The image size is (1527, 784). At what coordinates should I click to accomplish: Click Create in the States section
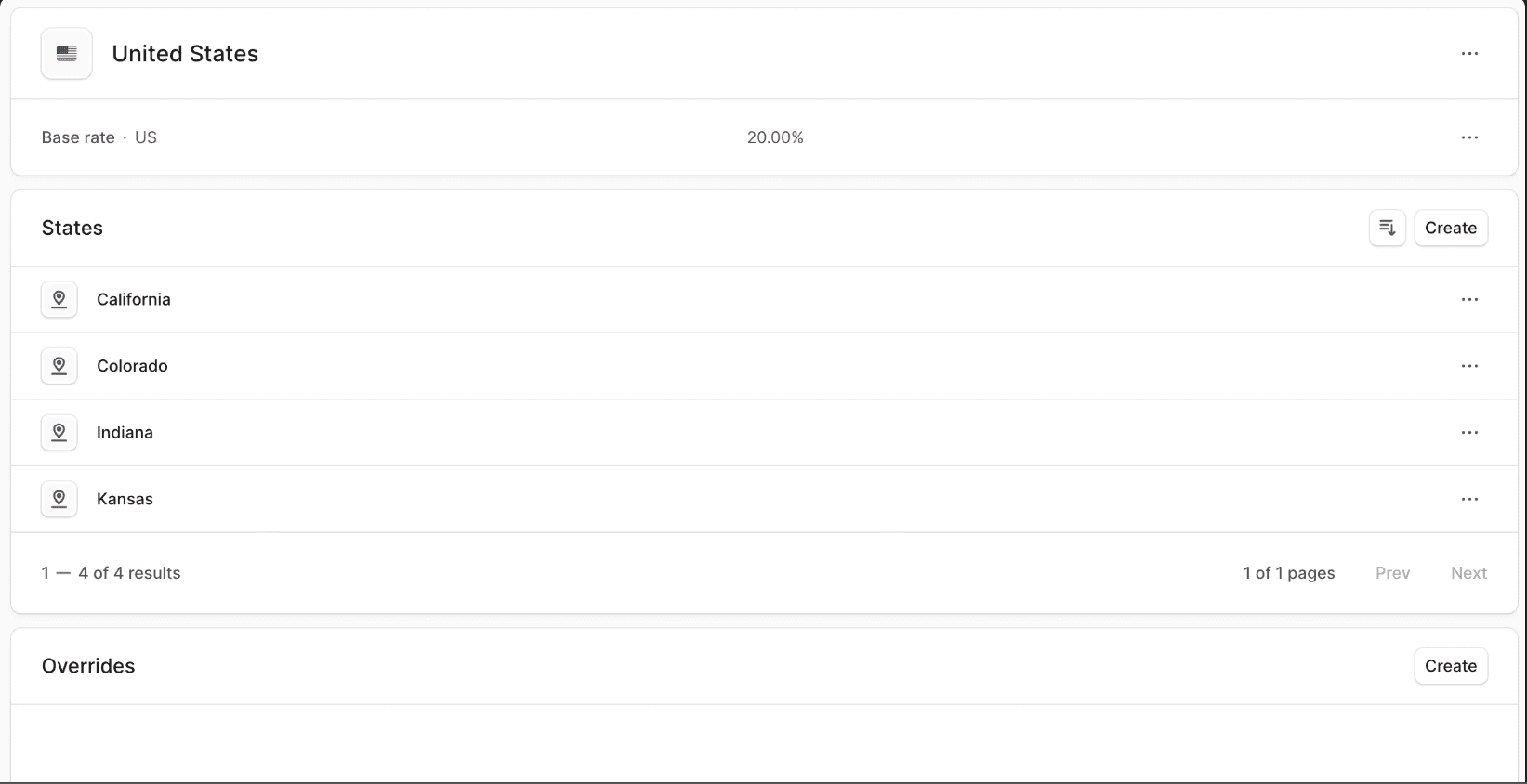pyautogui.click(x=1451, y=228)
